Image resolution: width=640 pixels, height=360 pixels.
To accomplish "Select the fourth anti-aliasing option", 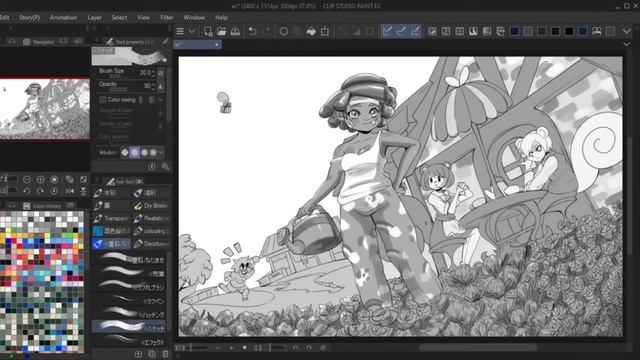I will coord(153,153).
